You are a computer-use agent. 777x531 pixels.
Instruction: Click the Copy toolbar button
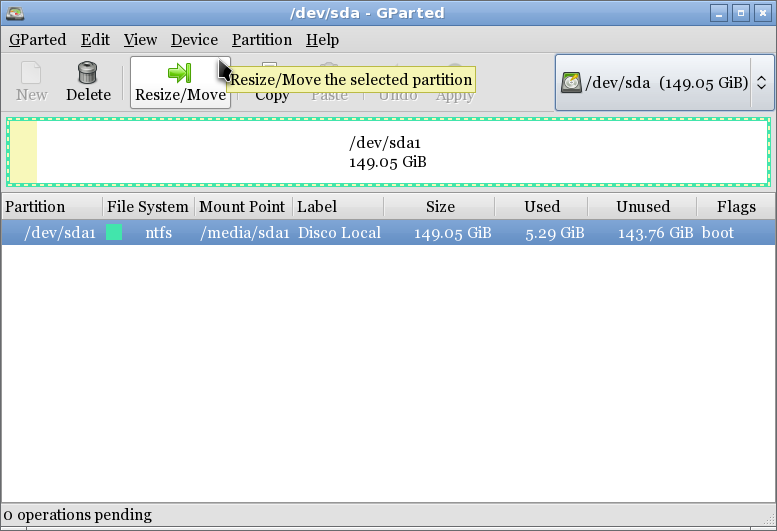(x=272, y=94)
